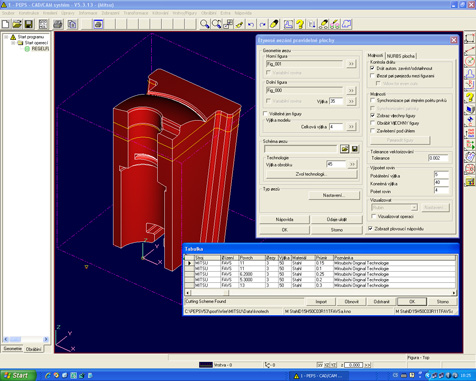Open the Vizualizovat dropdown list

414,208
